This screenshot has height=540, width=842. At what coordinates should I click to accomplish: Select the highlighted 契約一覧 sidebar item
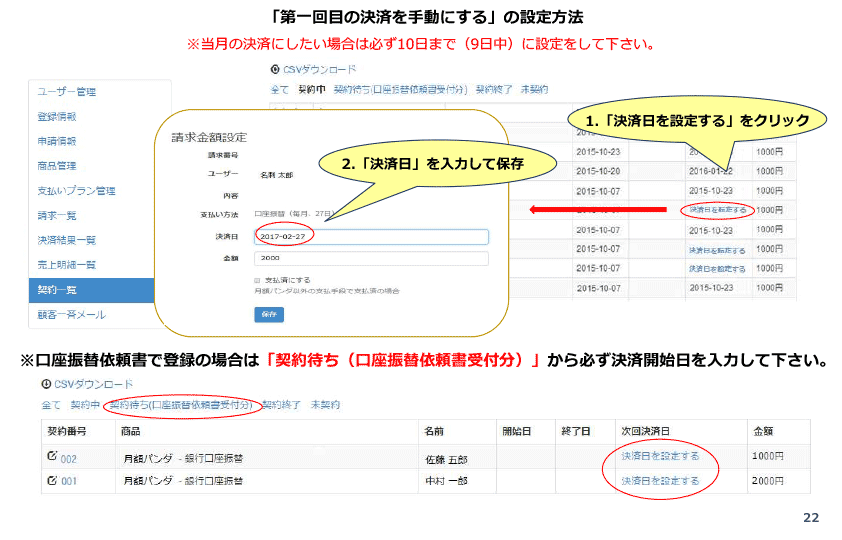click(x=57, y=290)
